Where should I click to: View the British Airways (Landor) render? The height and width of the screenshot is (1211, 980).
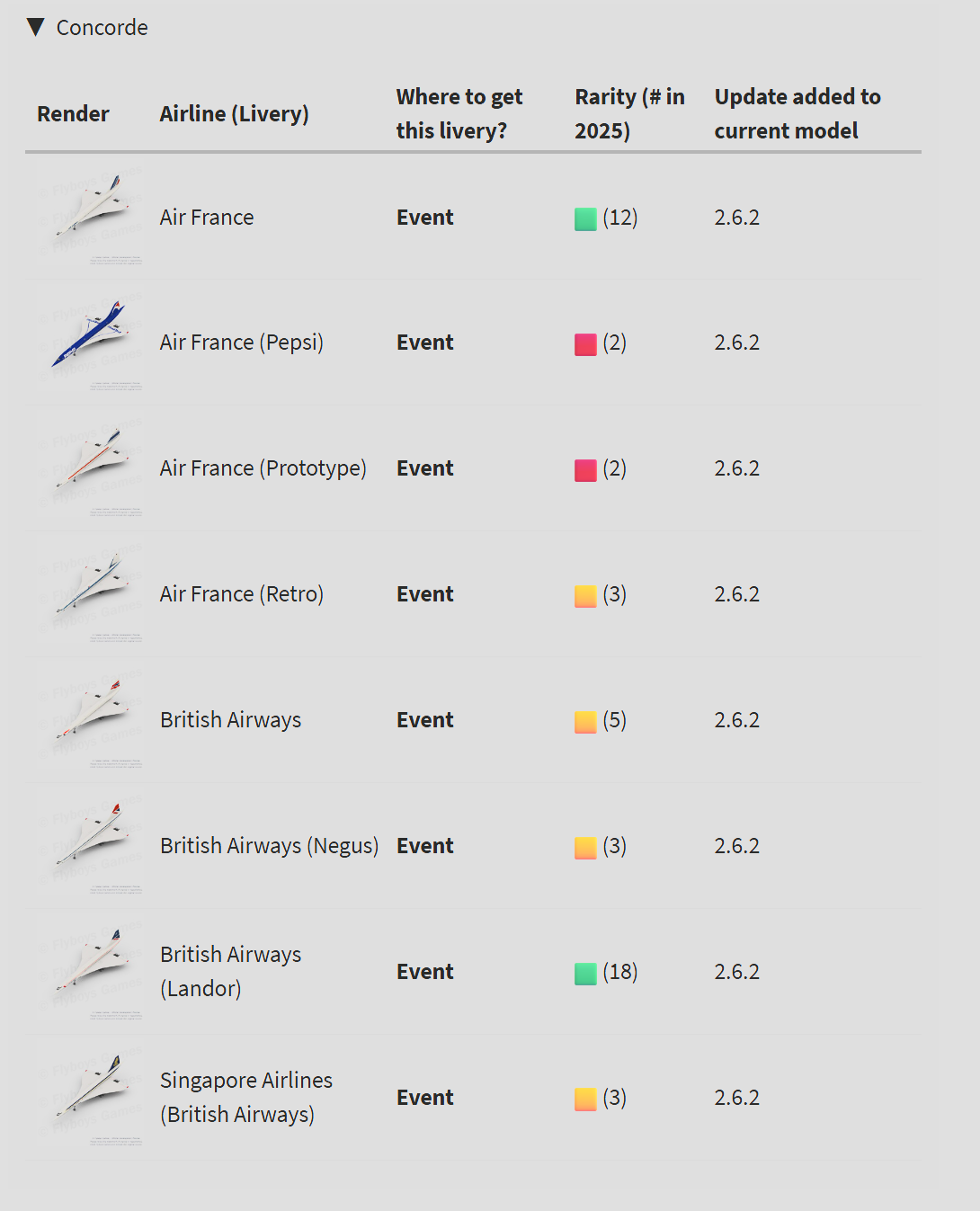click(90, 972)
